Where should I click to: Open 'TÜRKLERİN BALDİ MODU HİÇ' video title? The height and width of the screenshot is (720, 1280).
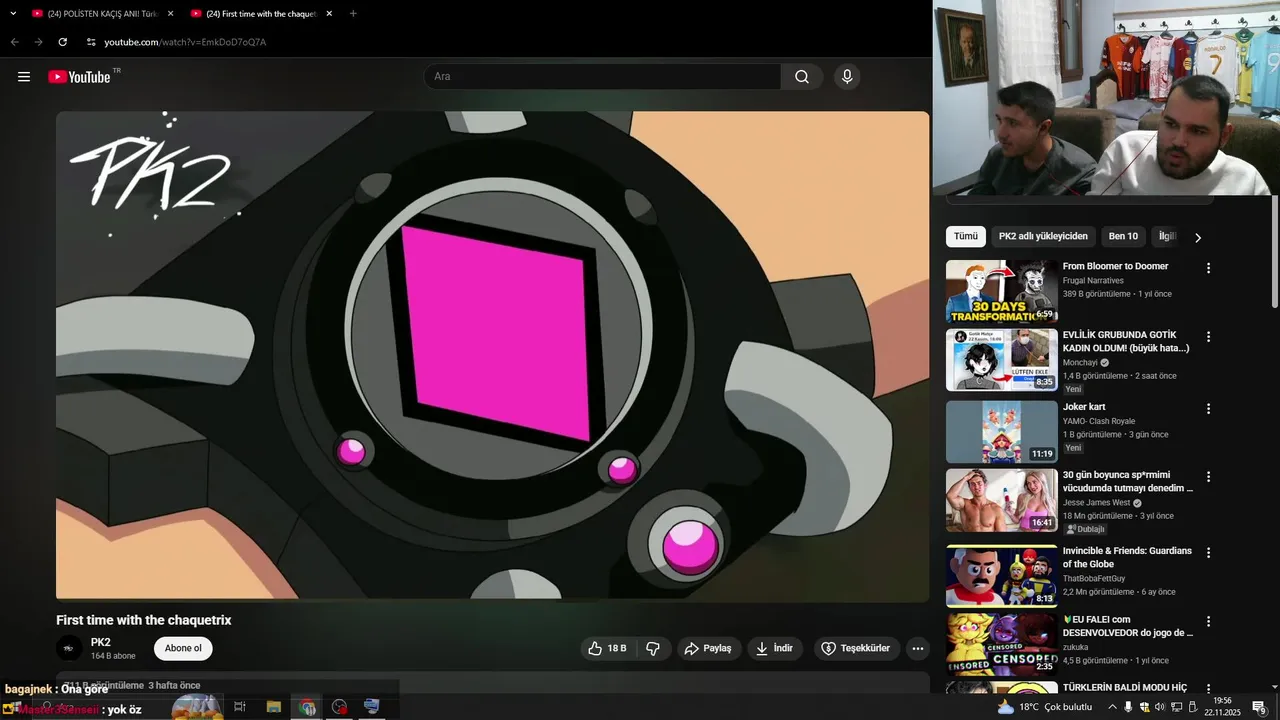[x=1125, y=687]
